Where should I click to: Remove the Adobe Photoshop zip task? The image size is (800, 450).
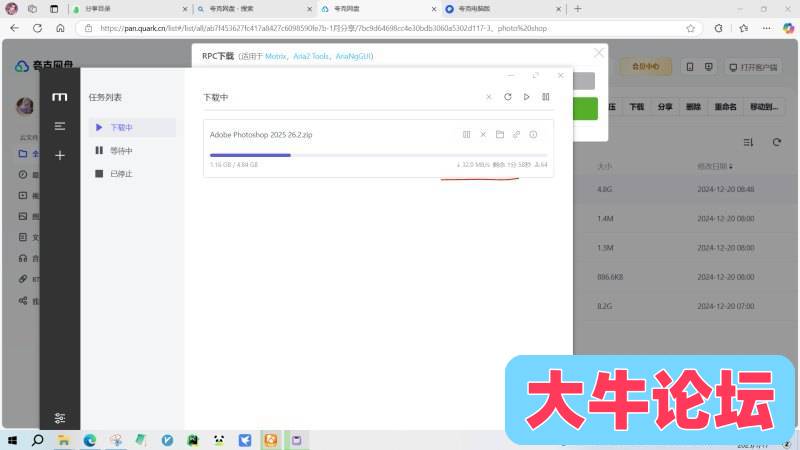(x=483, y=135)
